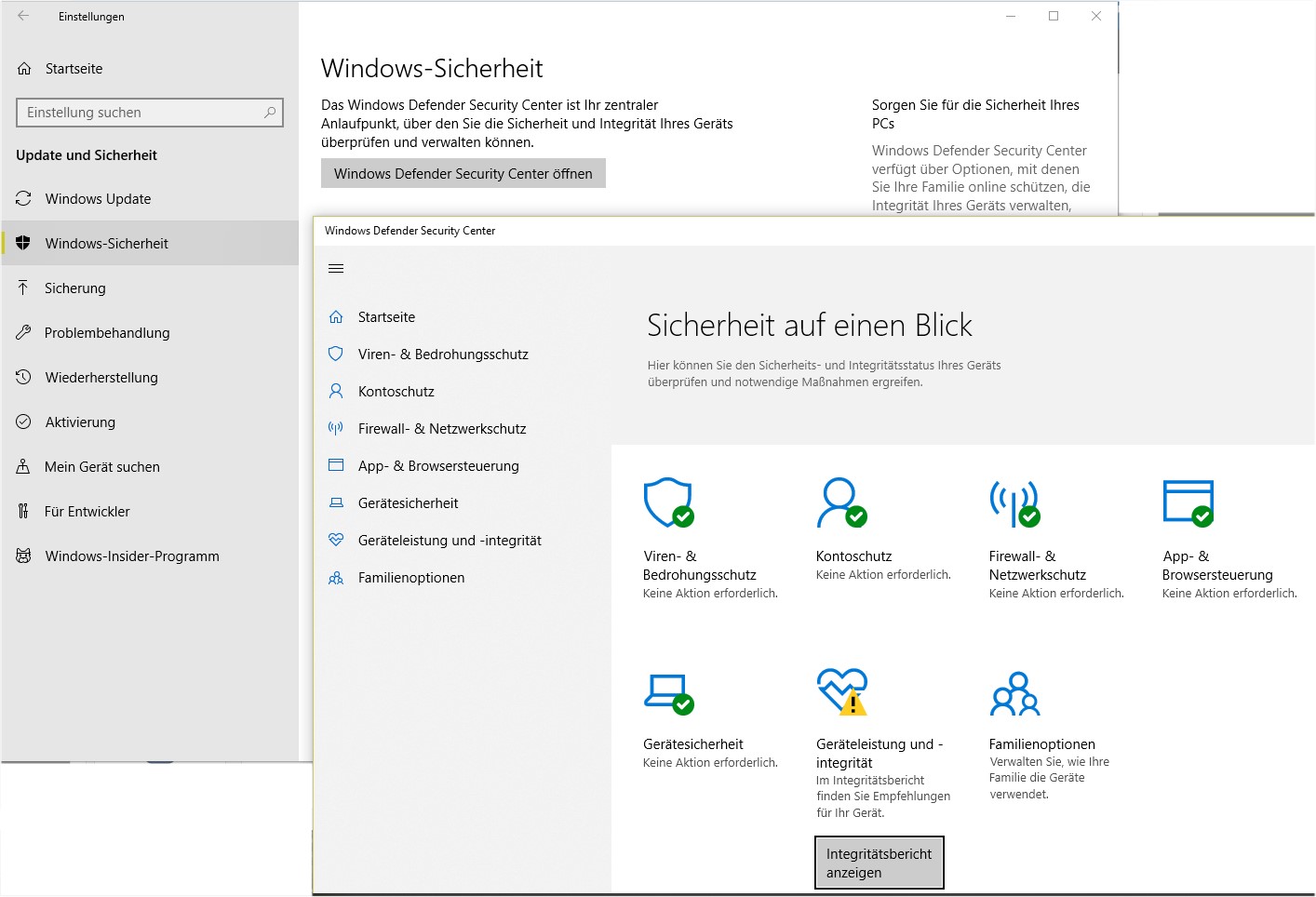Click the large Gerätesicherheit laptop tile icon

[x=669, y=694]
